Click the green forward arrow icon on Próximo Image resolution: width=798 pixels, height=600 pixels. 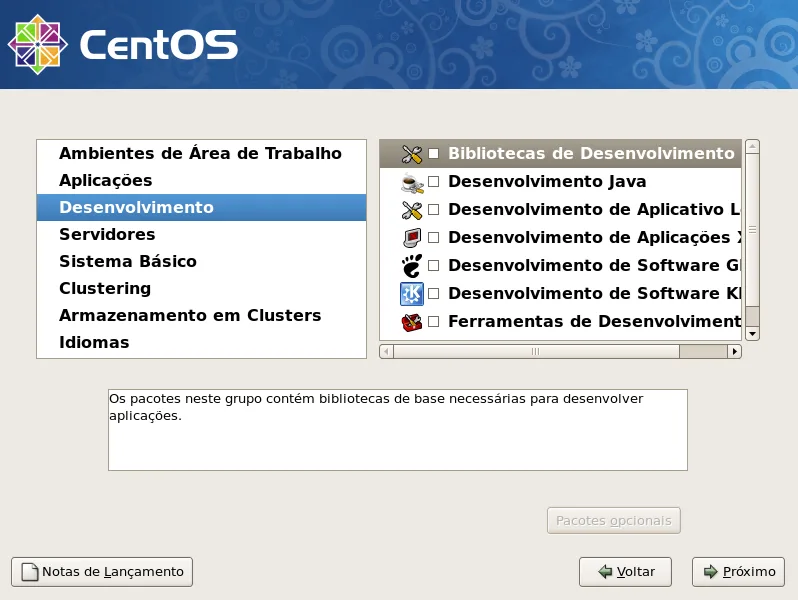(x=710, y=572)
